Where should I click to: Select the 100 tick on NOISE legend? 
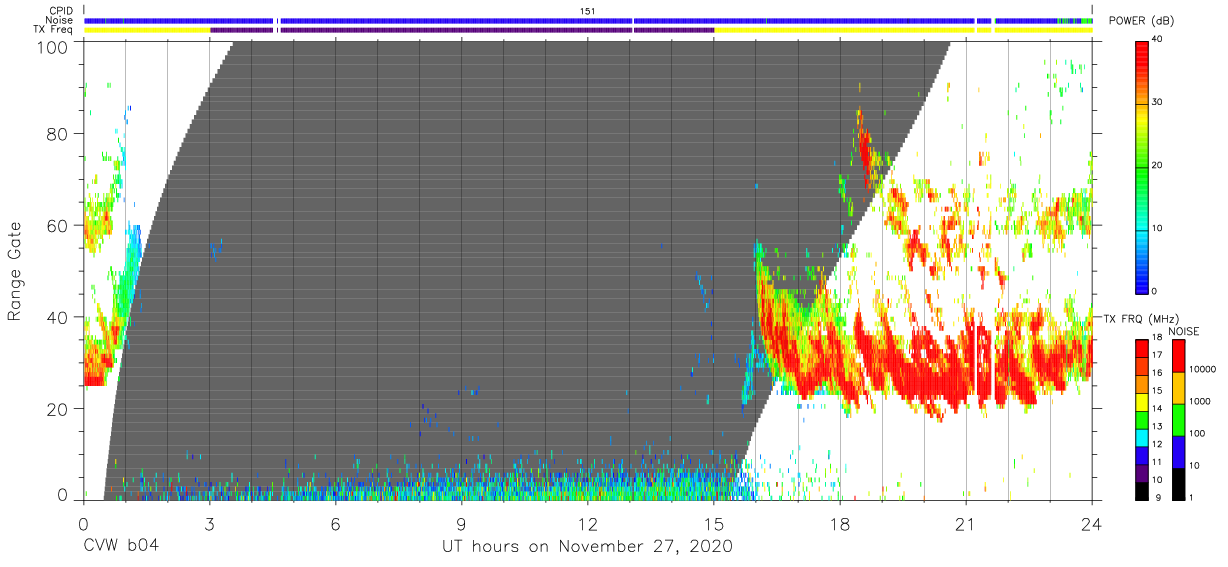[x=1199, y=433]
